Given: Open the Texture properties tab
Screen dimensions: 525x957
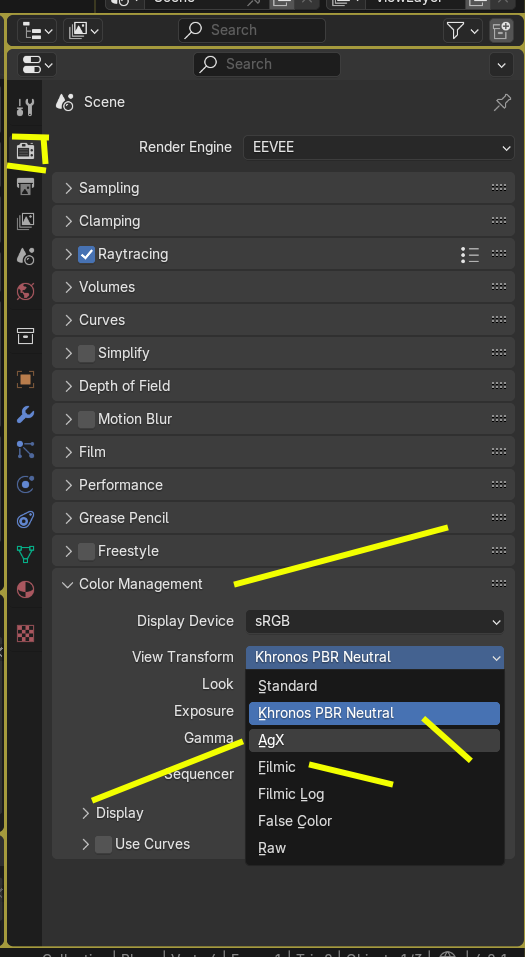Looking at the screenshot, I should coord(25,634).
